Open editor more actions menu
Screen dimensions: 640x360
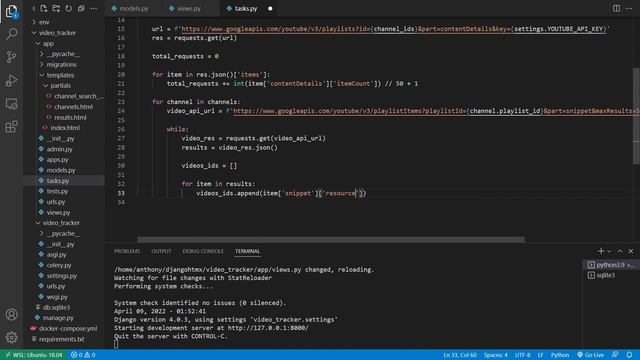click(x=629, y=8)
